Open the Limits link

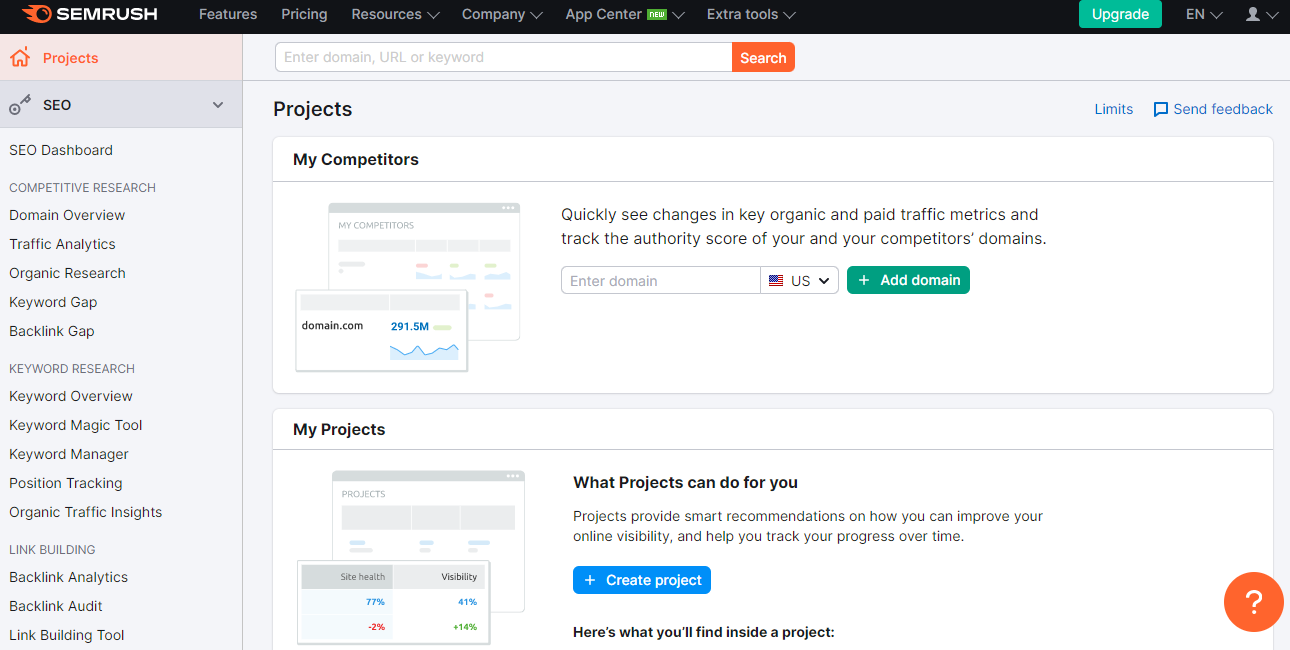pos(1114,109)
